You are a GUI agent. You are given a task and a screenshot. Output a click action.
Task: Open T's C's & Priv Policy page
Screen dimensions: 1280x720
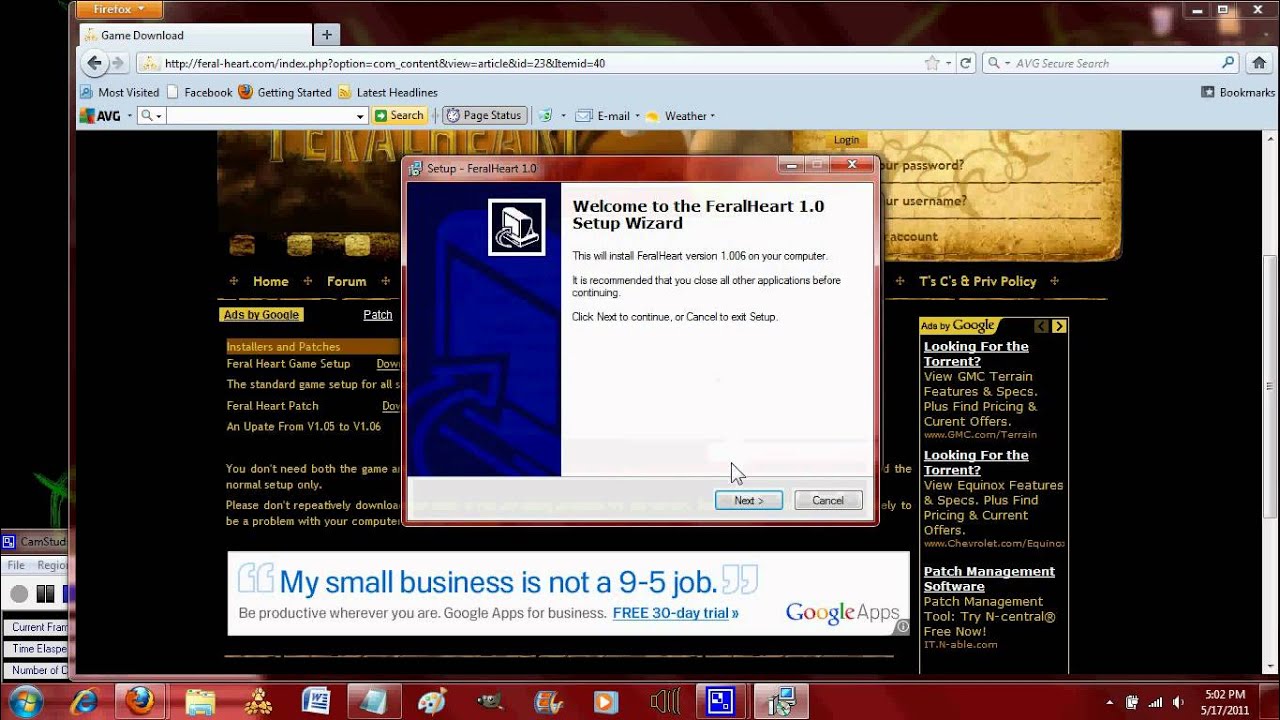click(977, 281)
